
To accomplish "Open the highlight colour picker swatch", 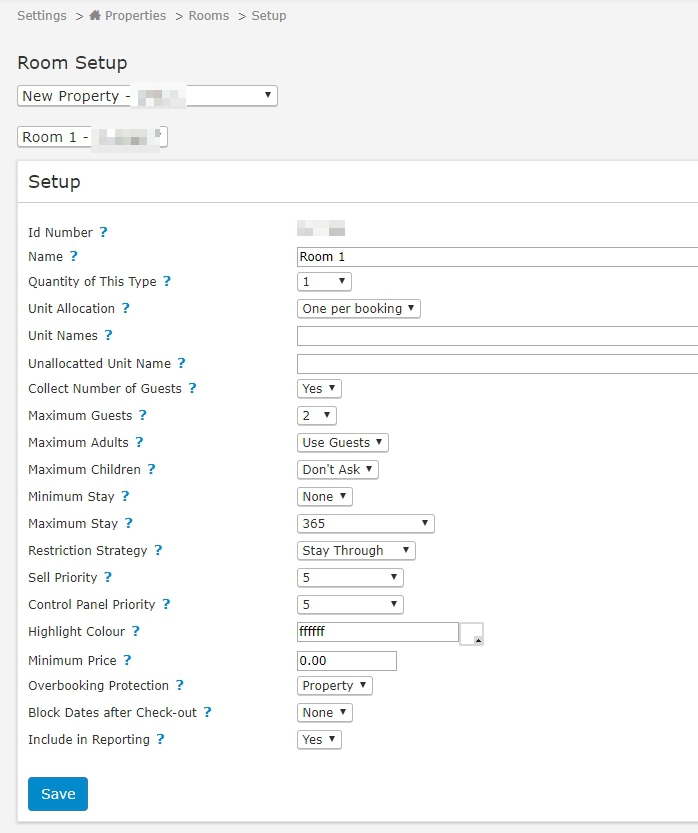I will point(471,634).
